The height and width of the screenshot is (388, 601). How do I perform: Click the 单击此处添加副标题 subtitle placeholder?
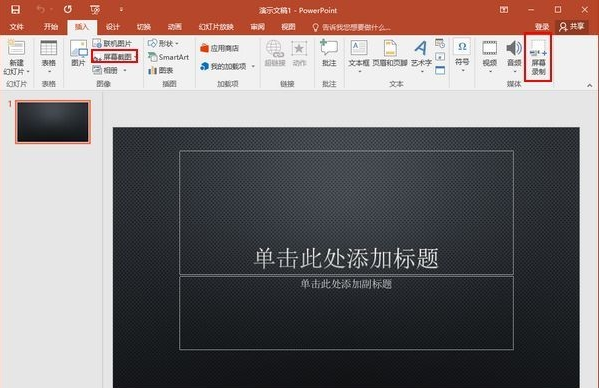(x=346, y=313)
